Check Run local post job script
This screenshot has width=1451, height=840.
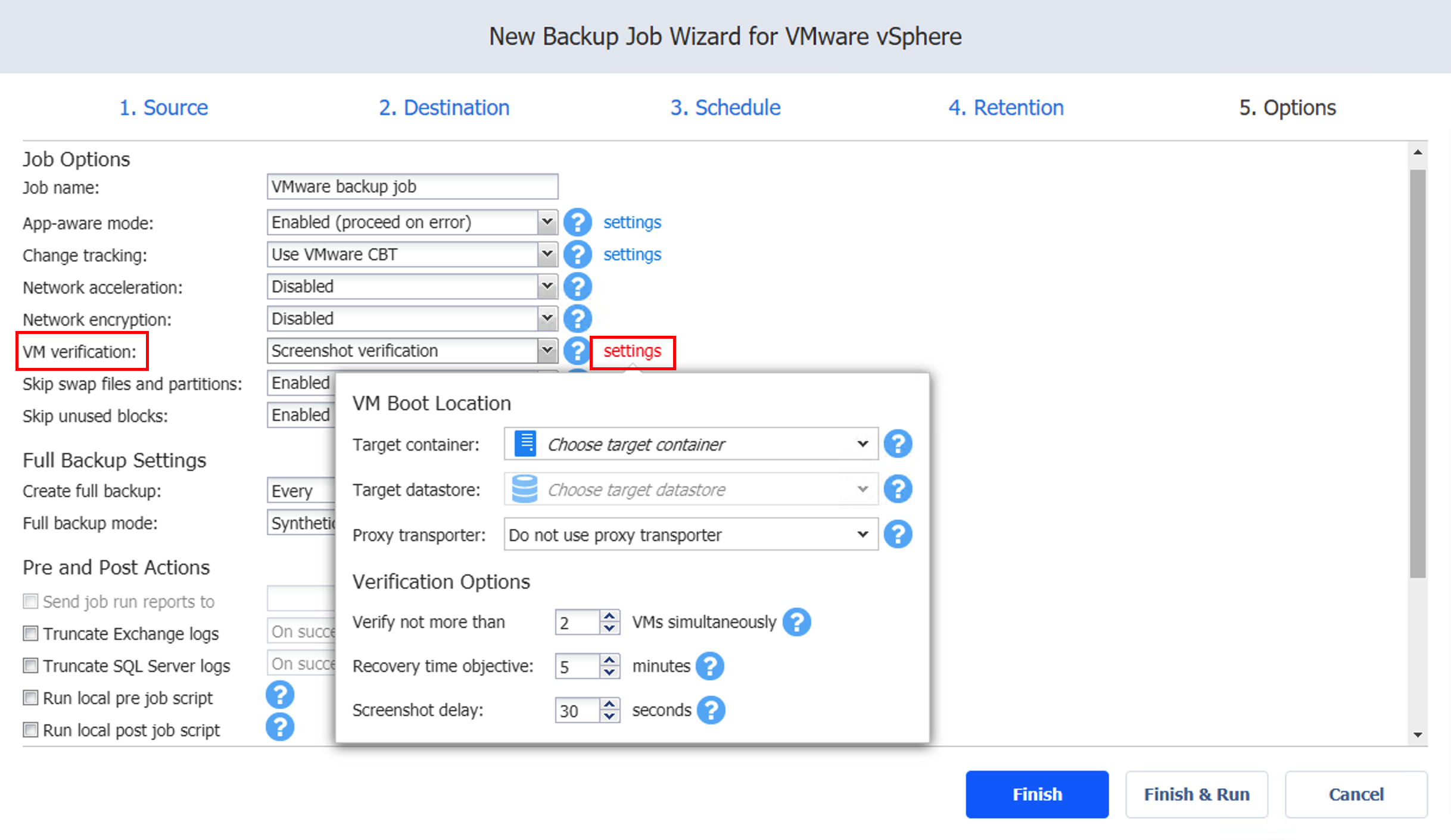pyautogui.click(x=30, y=730)
